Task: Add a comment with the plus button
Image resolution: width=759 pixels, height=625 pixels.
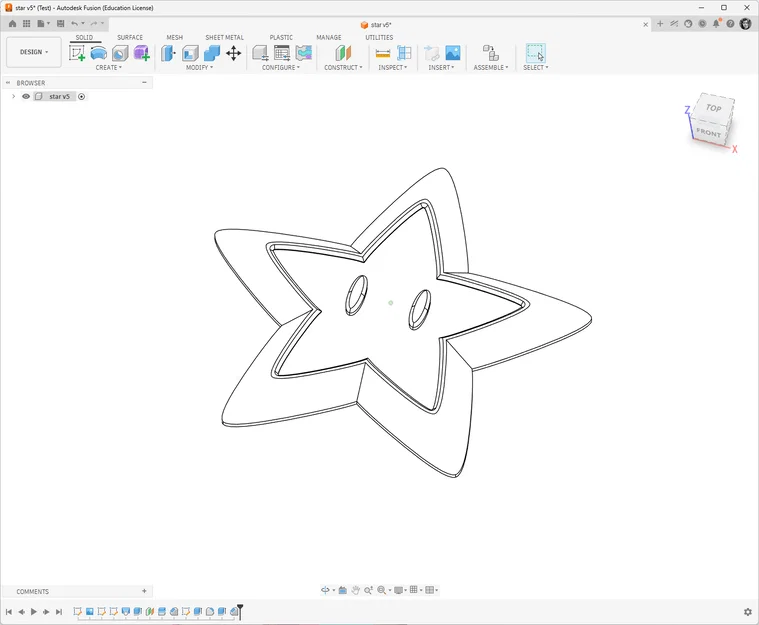Action: click(x=144, y=591)
